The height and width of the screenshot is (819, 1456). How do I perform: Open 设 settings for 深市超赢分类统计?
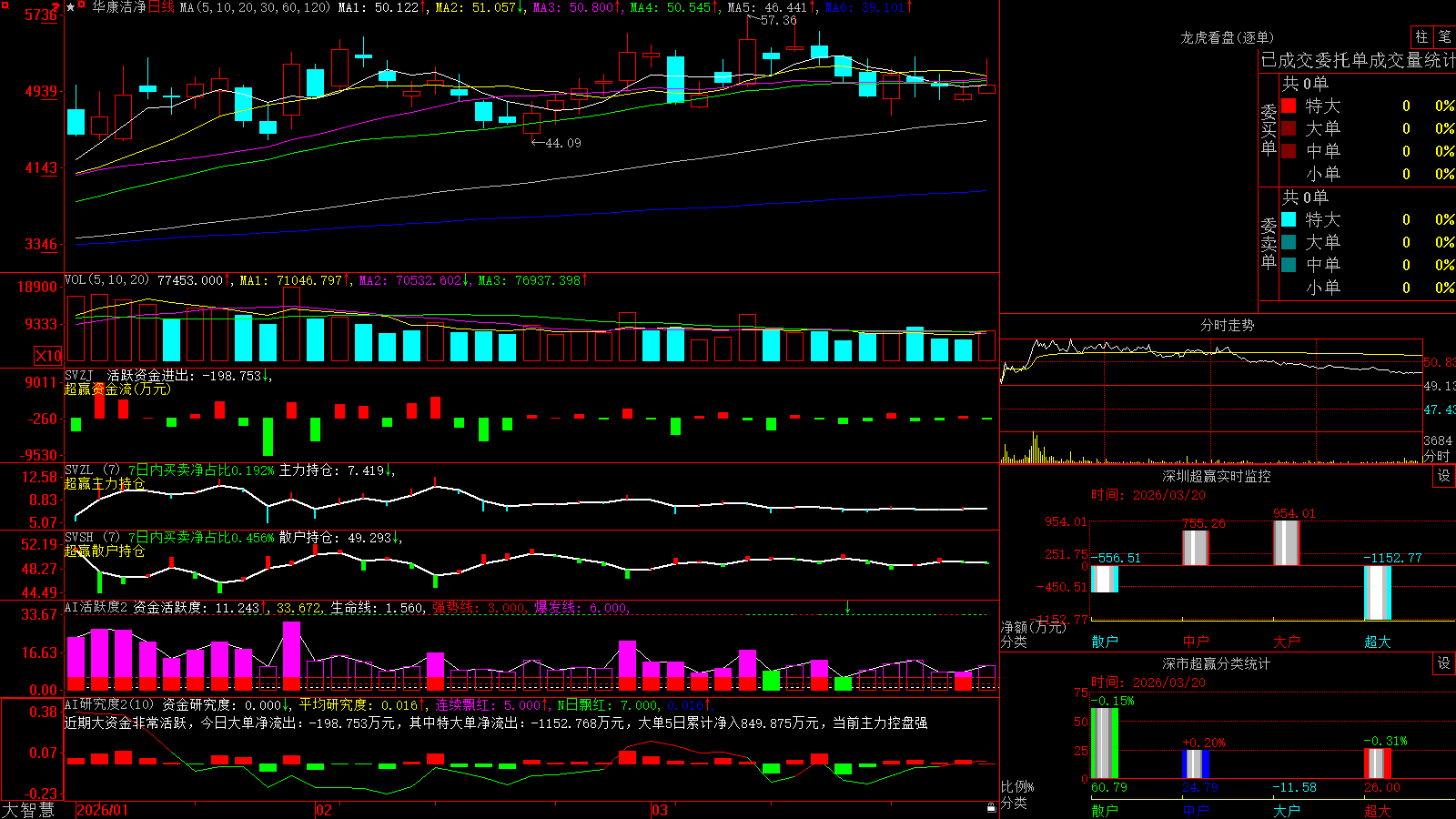[1444, 663]
